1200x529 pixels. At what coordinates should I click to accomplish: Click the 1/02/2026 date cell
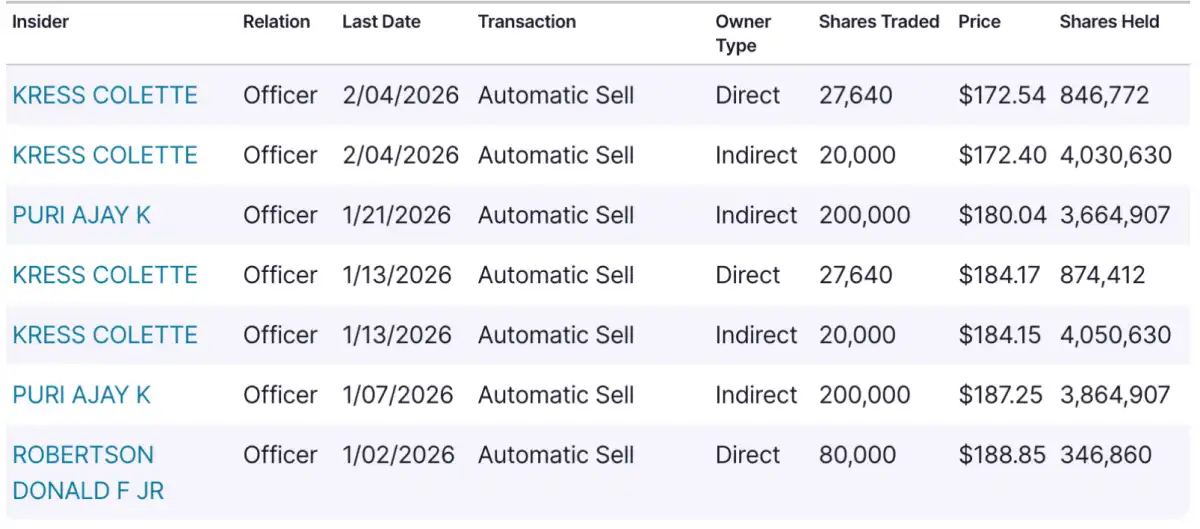(398, 456)
